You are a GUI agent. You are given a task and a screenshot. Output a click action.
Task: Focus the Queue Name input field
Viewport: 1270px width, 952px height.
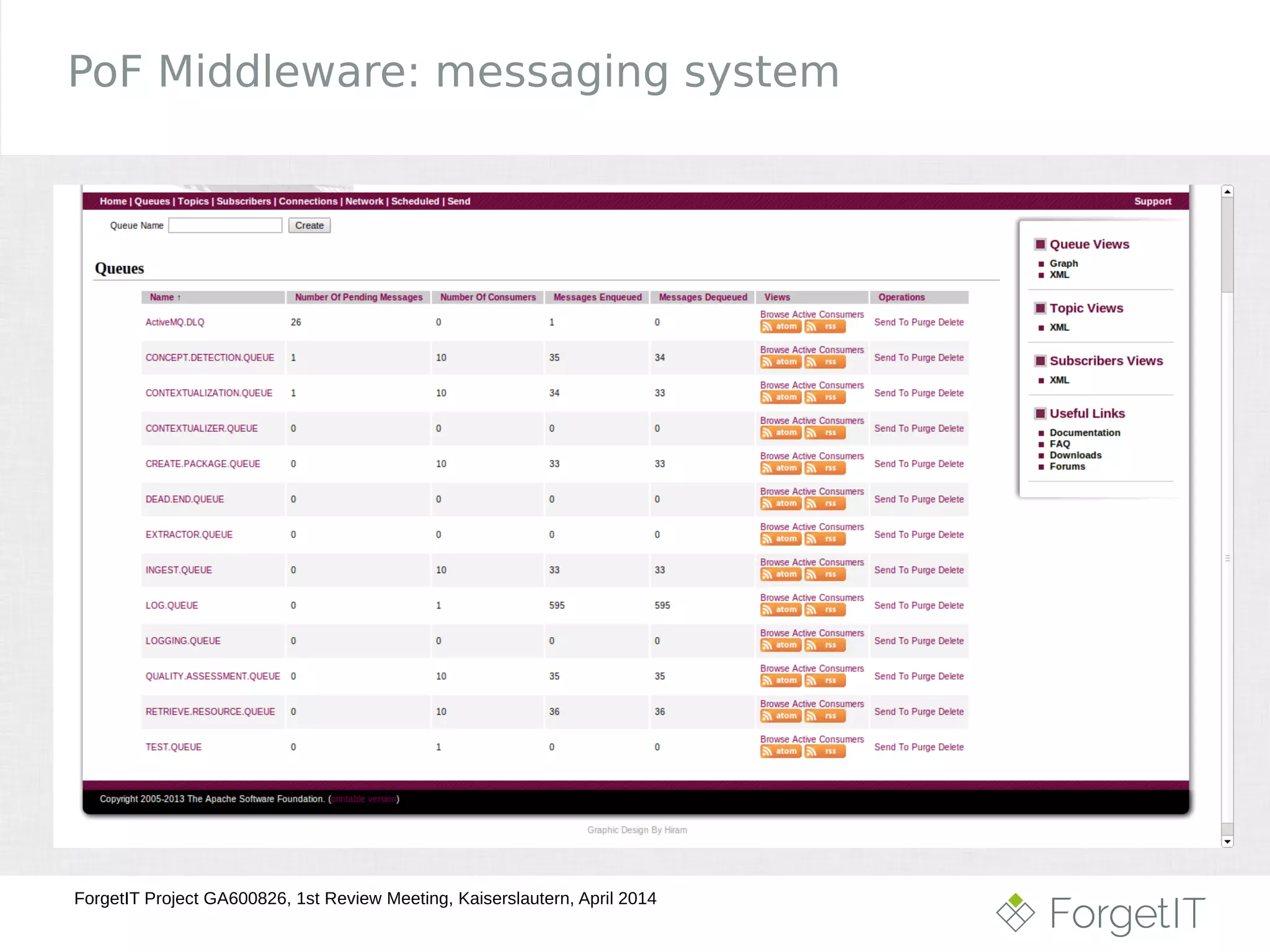225,226
